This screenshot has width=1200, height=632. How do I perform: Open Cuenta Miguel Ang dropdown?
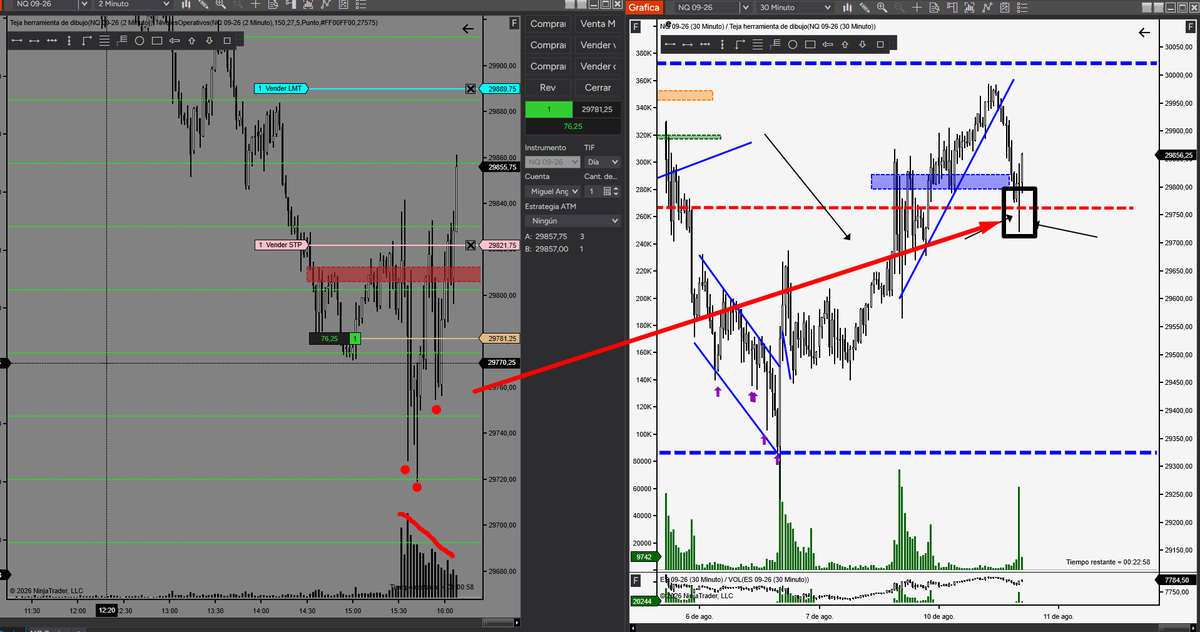(x=552, y=191)
